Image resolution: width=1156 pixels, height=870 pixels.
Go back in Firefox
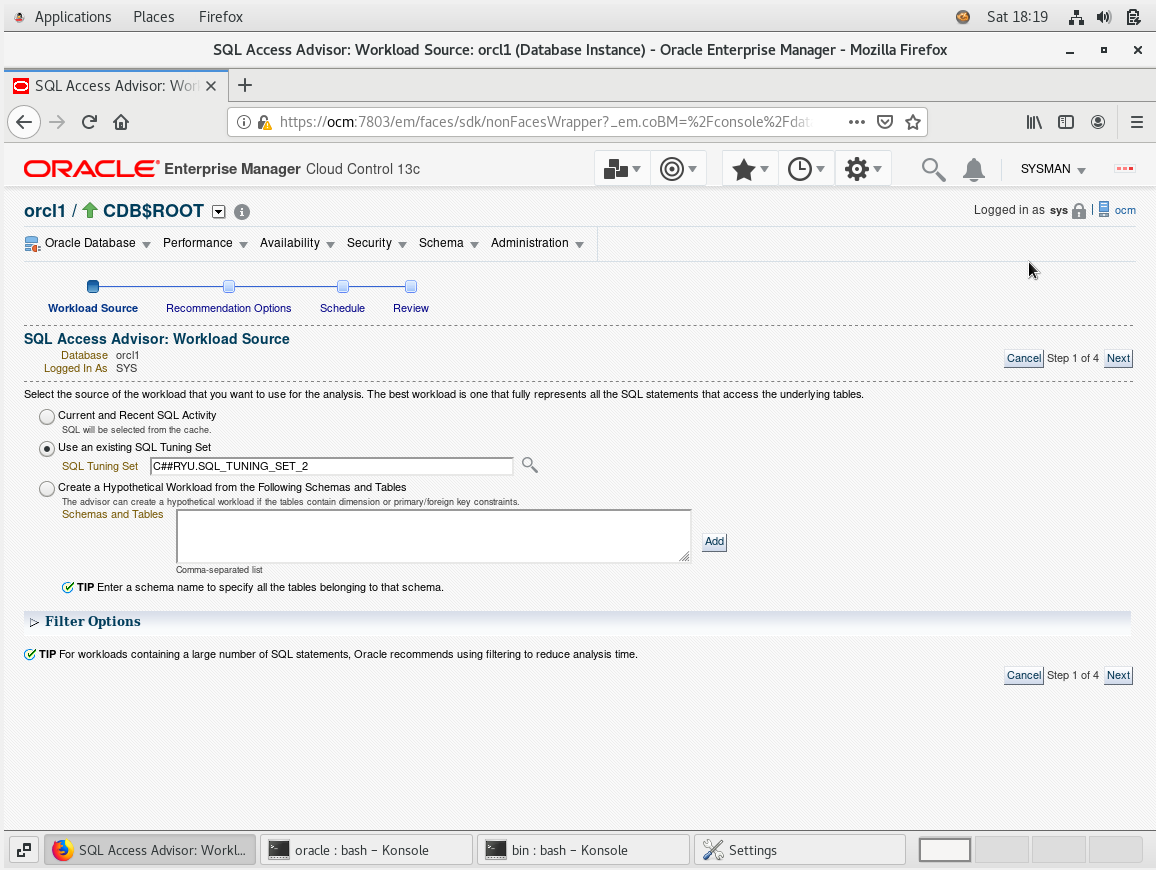[24, 122]
